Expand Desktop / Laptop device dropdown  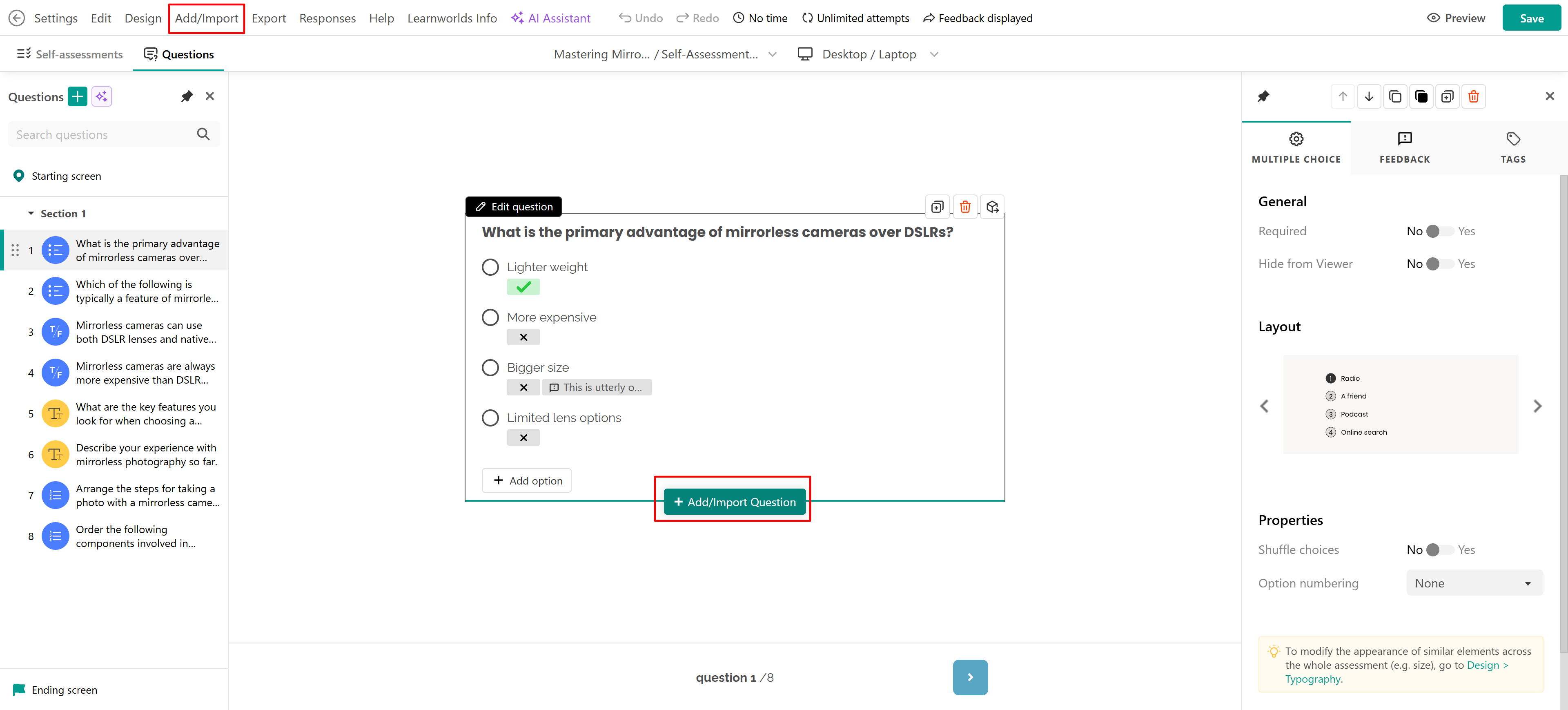click(x=934, y=55)
